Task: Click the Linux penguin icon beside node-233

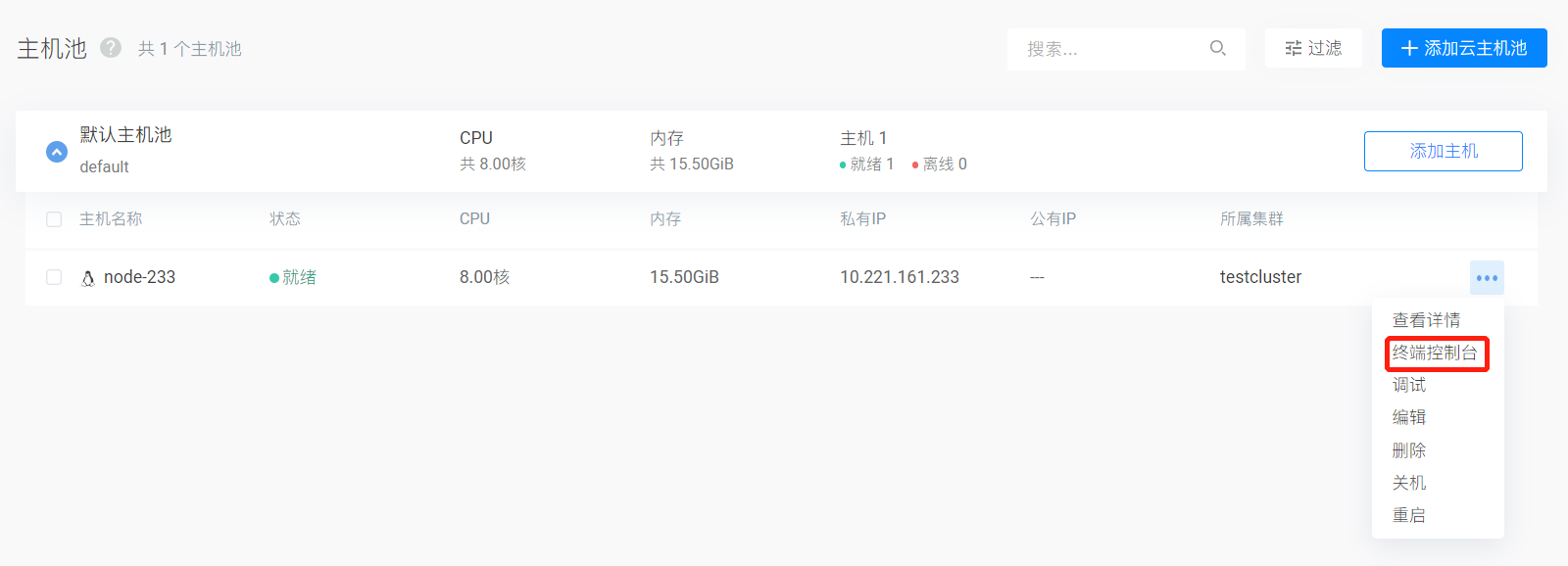Action: 88,278
